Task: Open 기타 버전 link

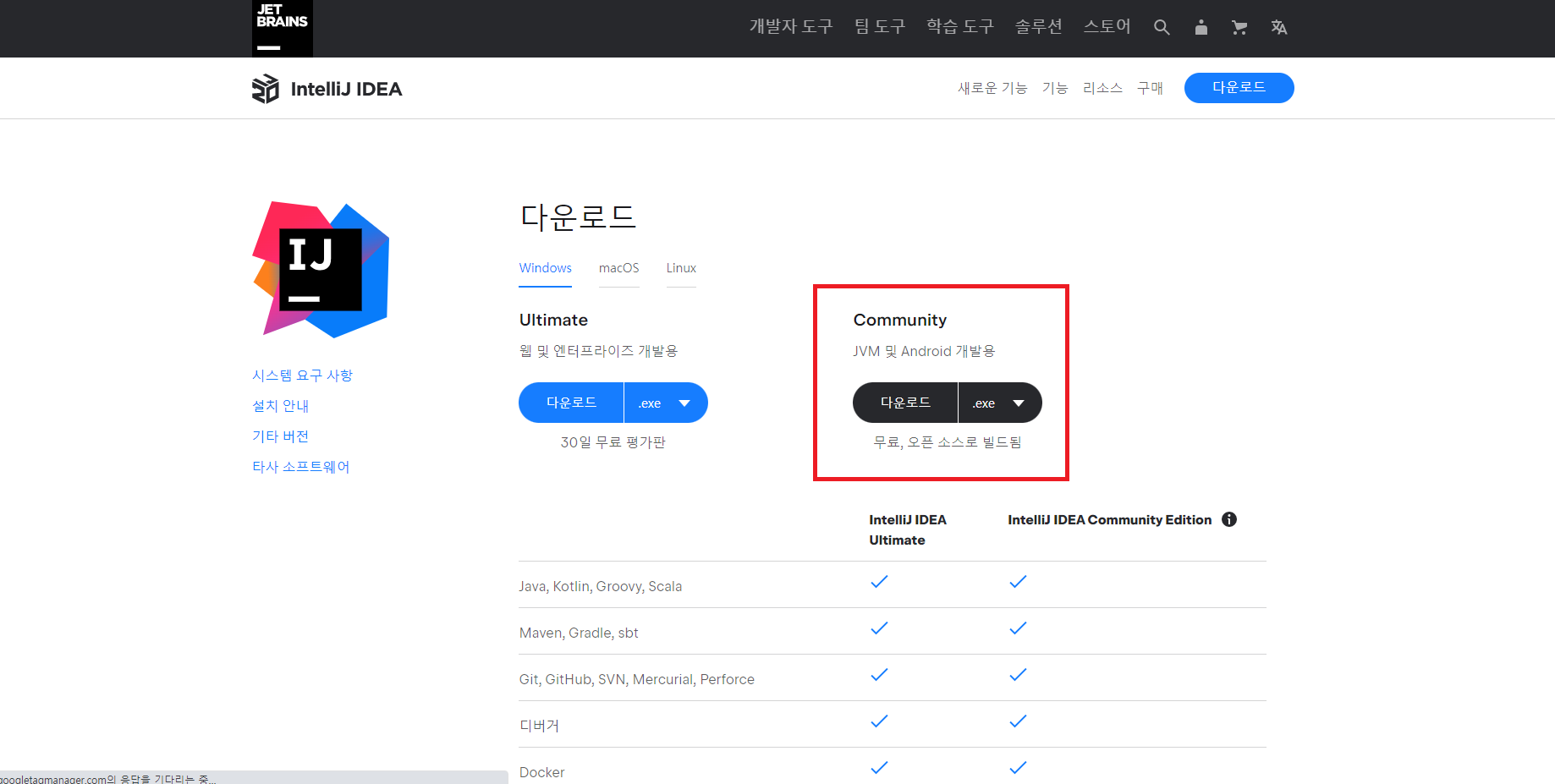Action: point(280,436)
